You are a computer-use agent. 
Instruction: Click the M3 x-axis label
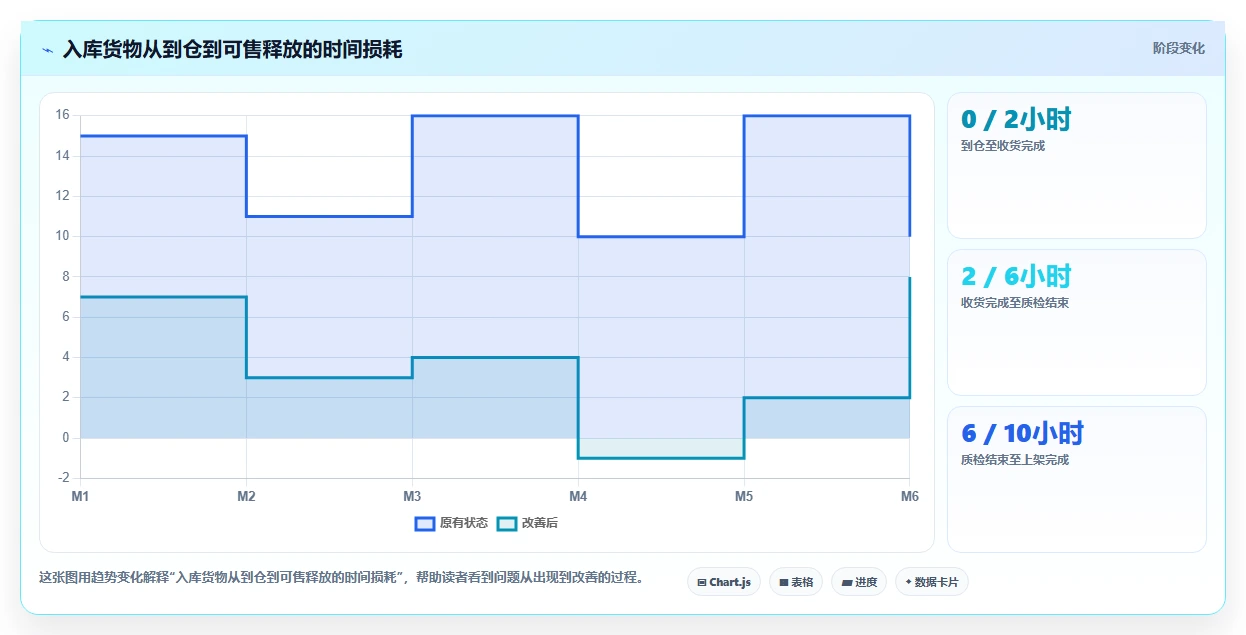tap(412, 496)
